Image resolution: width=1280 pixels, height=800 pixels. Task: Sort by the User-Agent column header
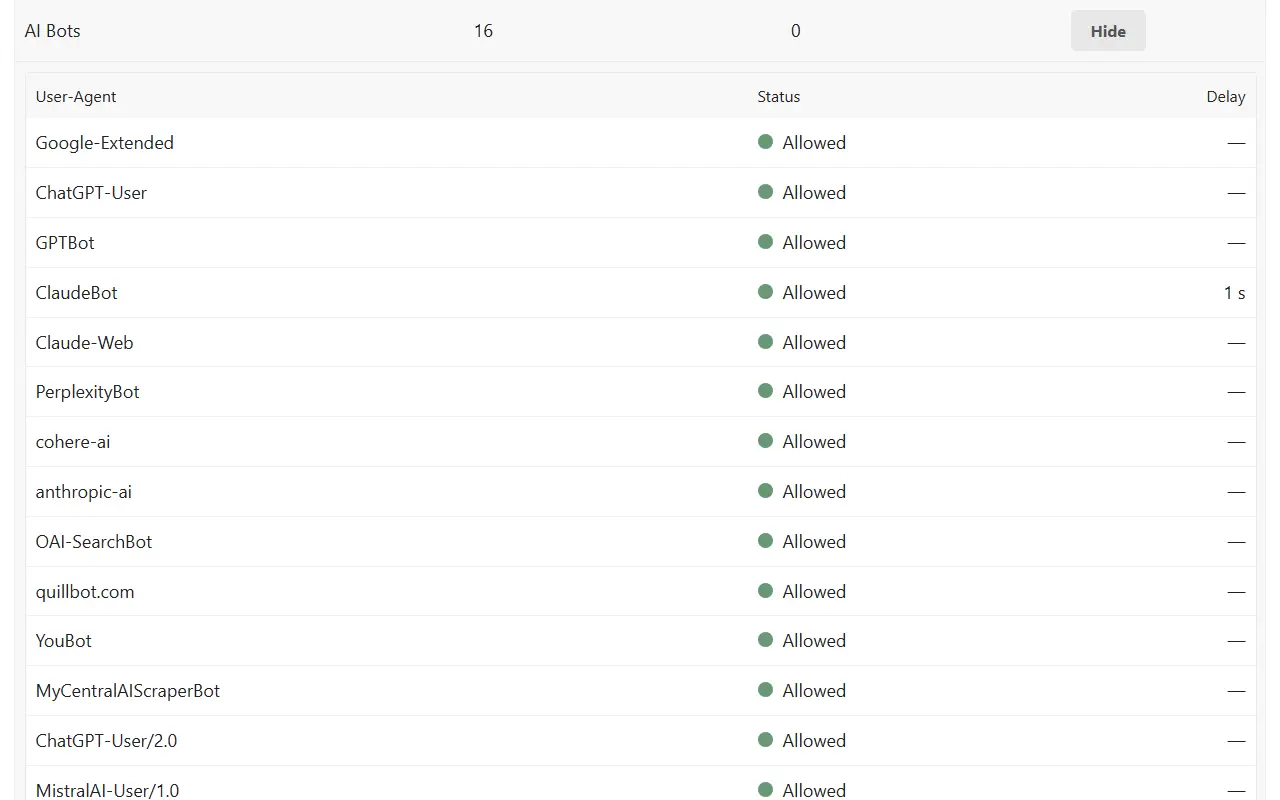tap(76, 96)
